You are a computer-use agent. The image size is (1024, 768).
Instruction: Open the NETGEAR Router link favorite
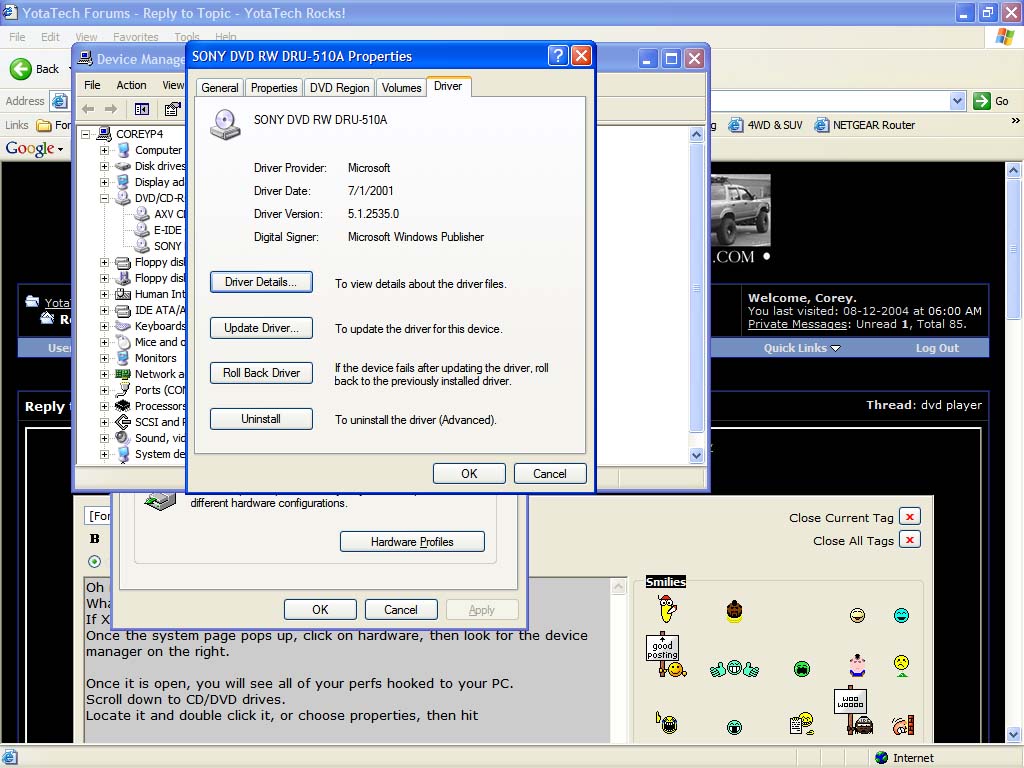point(865,125)
